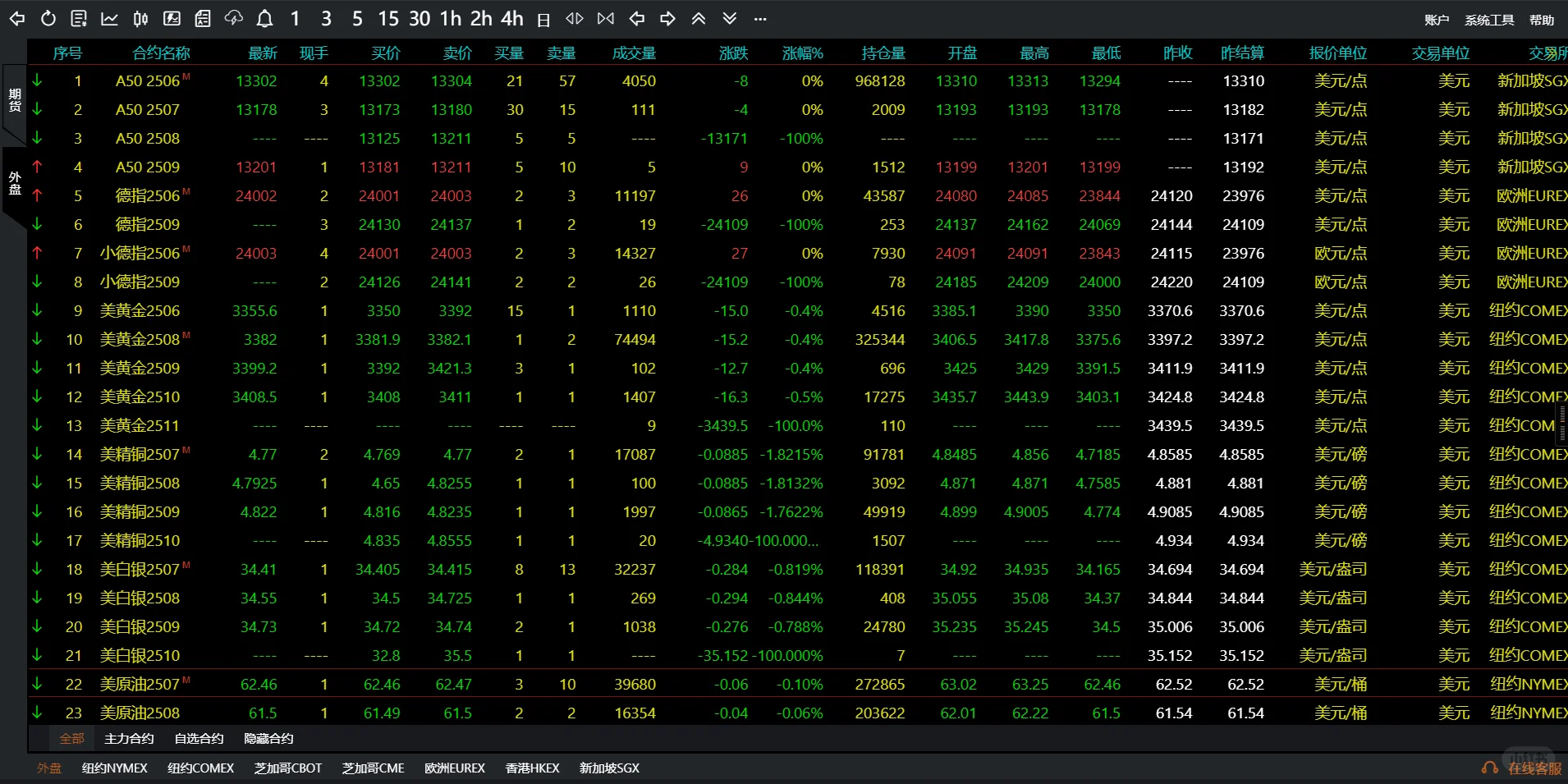Select the 美原油2507 contract row

point(798,685)
